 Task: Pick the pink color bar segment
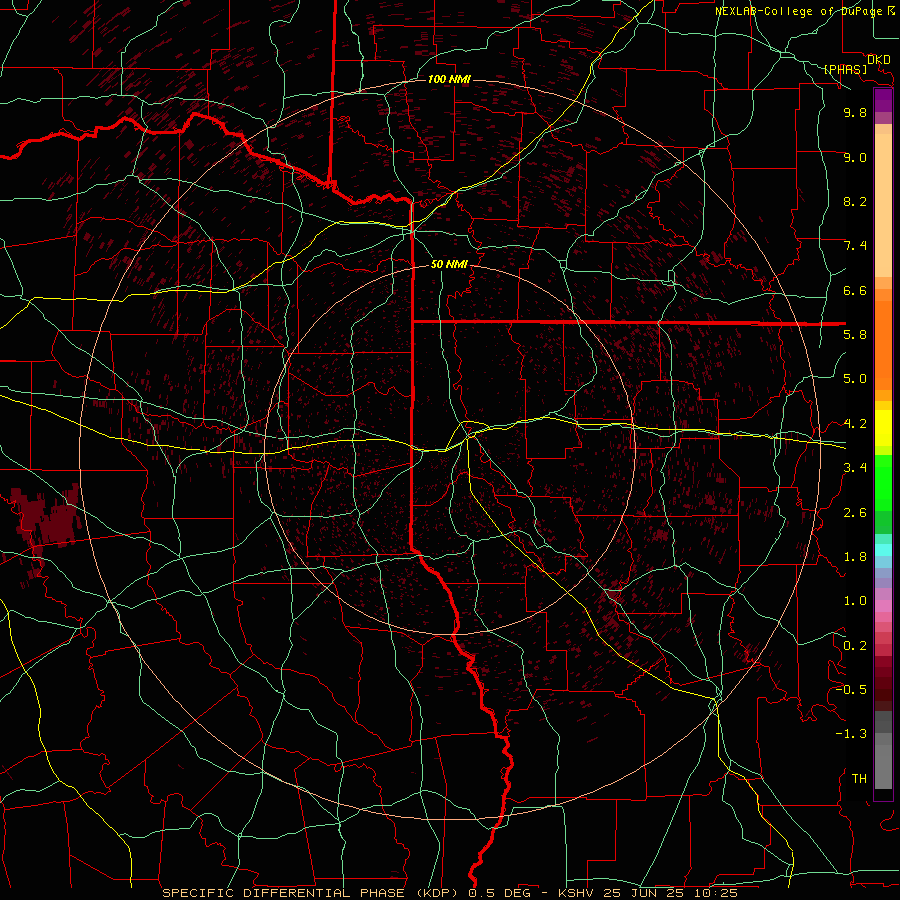[883, 606]
